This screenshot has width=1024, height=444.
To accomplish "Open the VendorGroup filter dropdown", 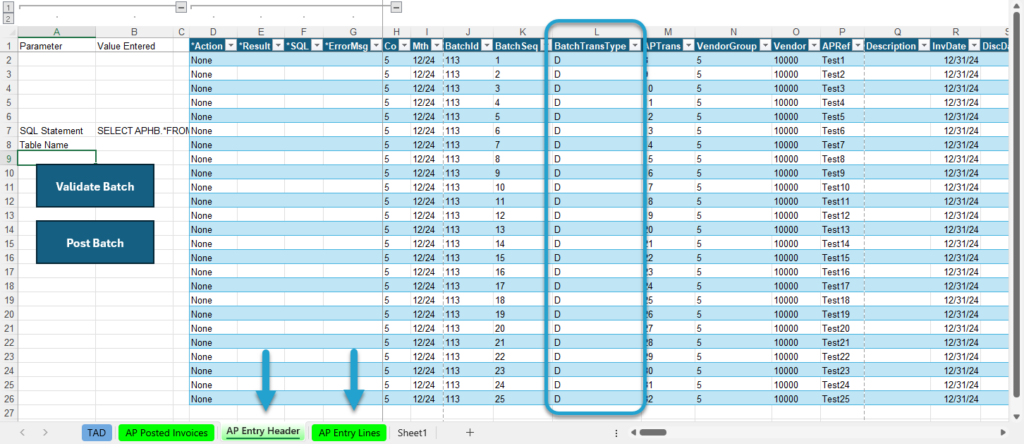I will pyautogui.click(x=764, y=46).
